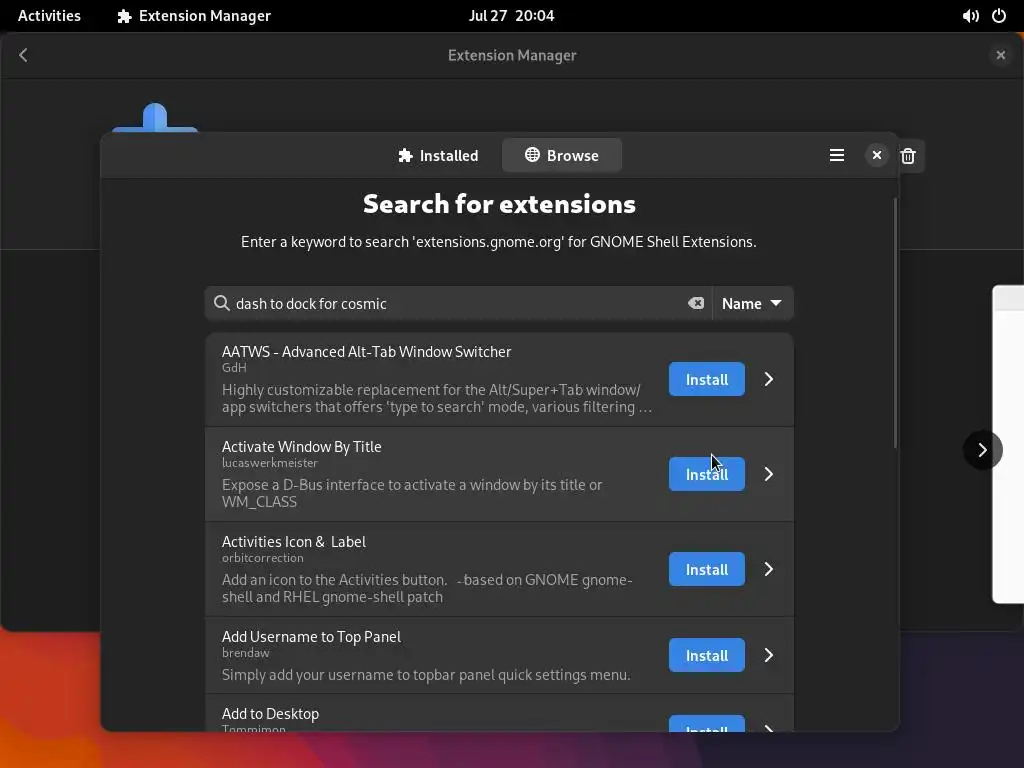Expand details for AATWS extension
Viewport: 1024px width, 768px height.
(769, 379)
